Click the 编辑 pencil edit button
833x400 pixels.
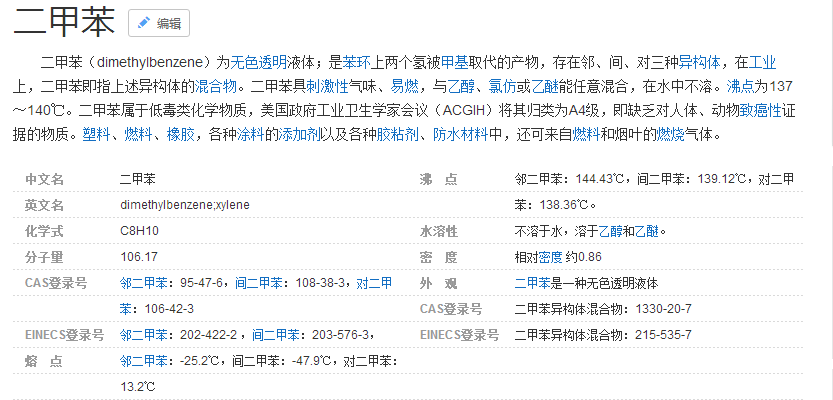(x=159, y=23)
